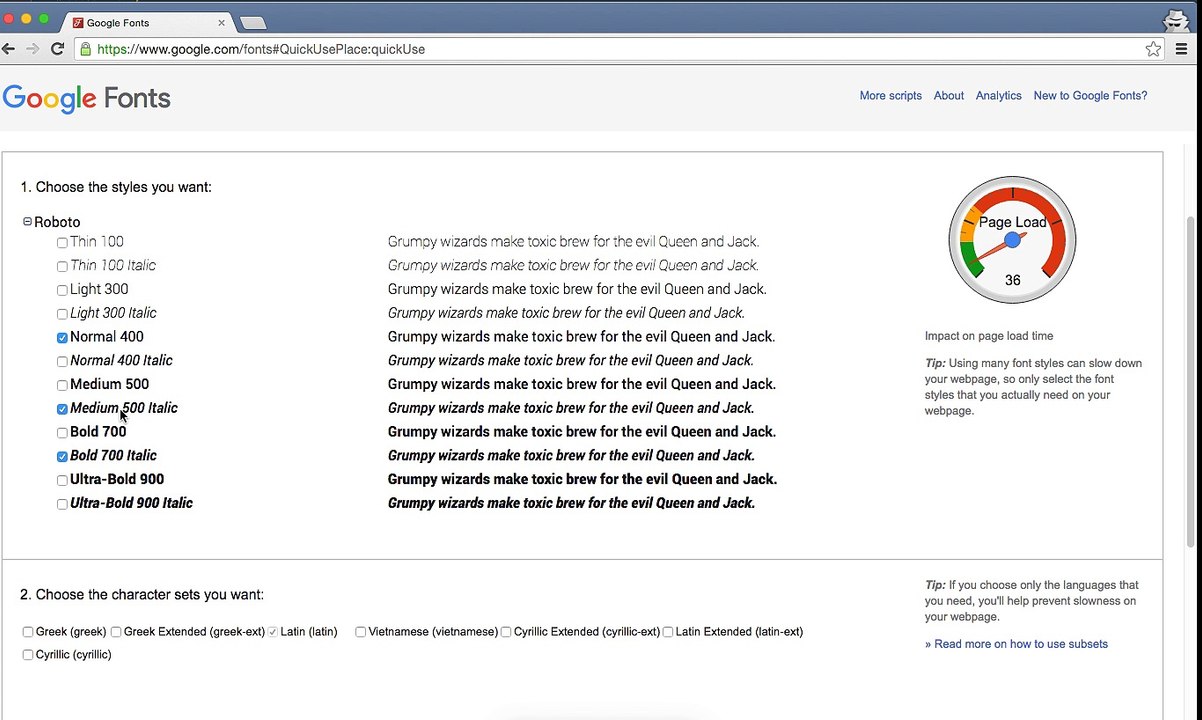Viewport: 1202px width, 720px height.
Task: Check the Bold 700 style
Action: click(62, 433)
